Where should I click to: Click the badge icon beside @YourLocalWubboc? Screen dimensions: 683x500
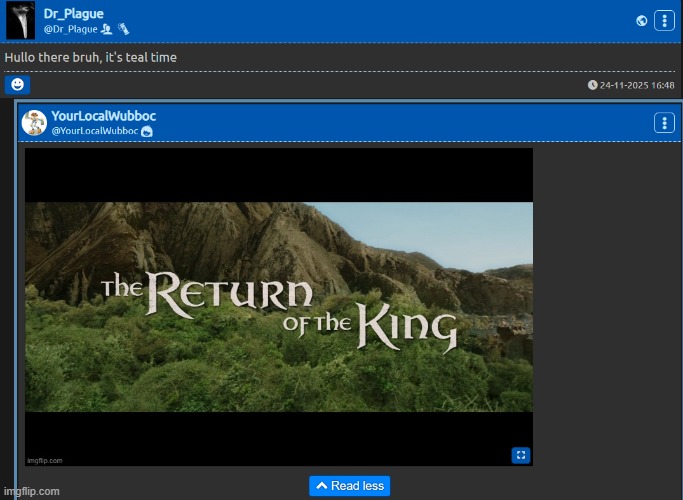[x=147, y=131]
